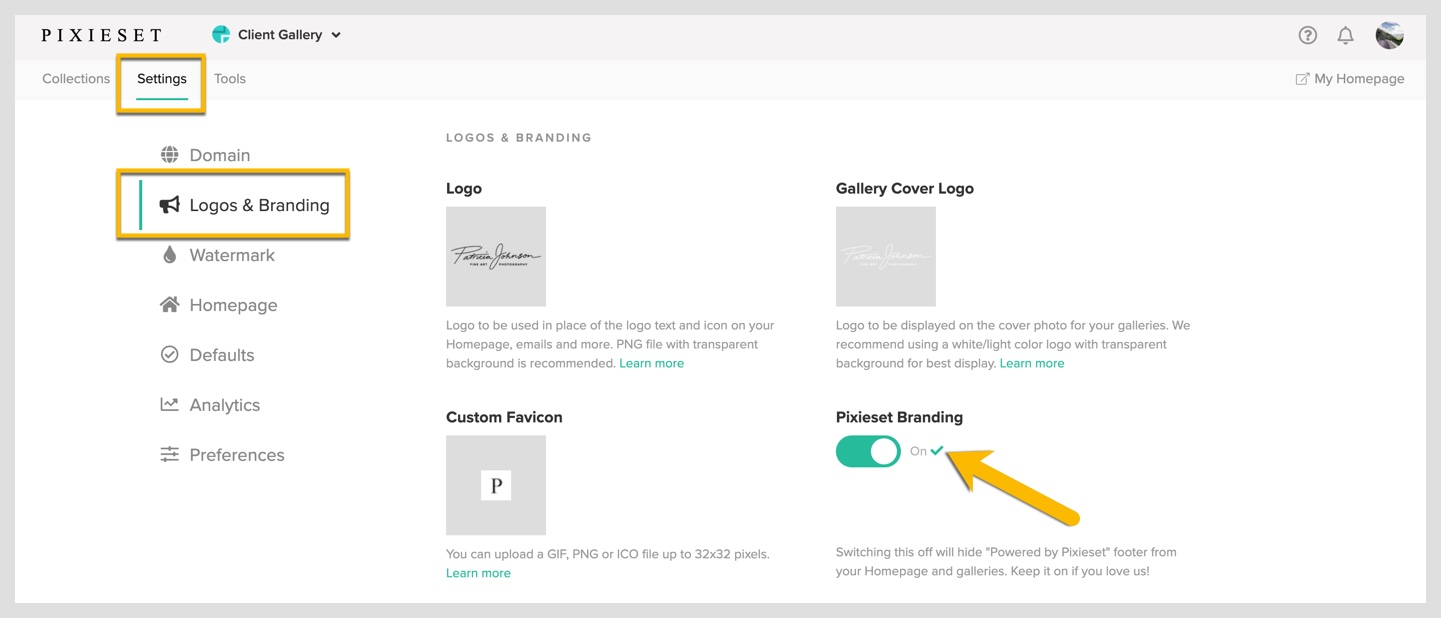
Task: Click the Logos & Branding megaphone icon
Action: (170, 205)
